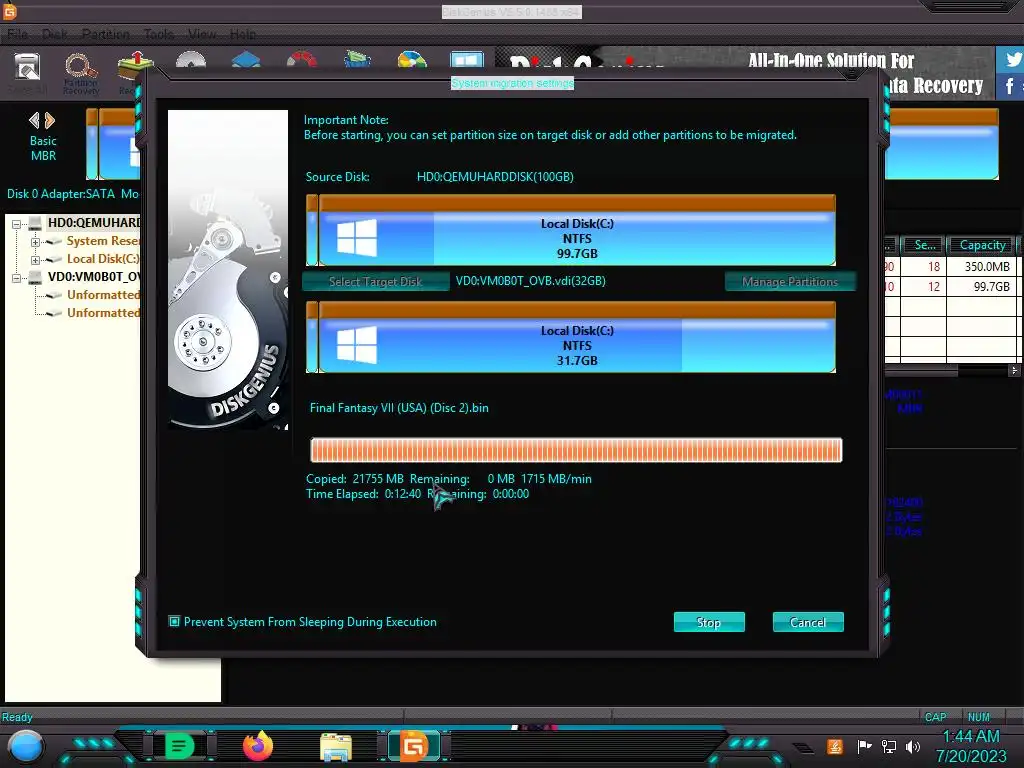Click the VD0 disk icon in tree

point(35,278)
